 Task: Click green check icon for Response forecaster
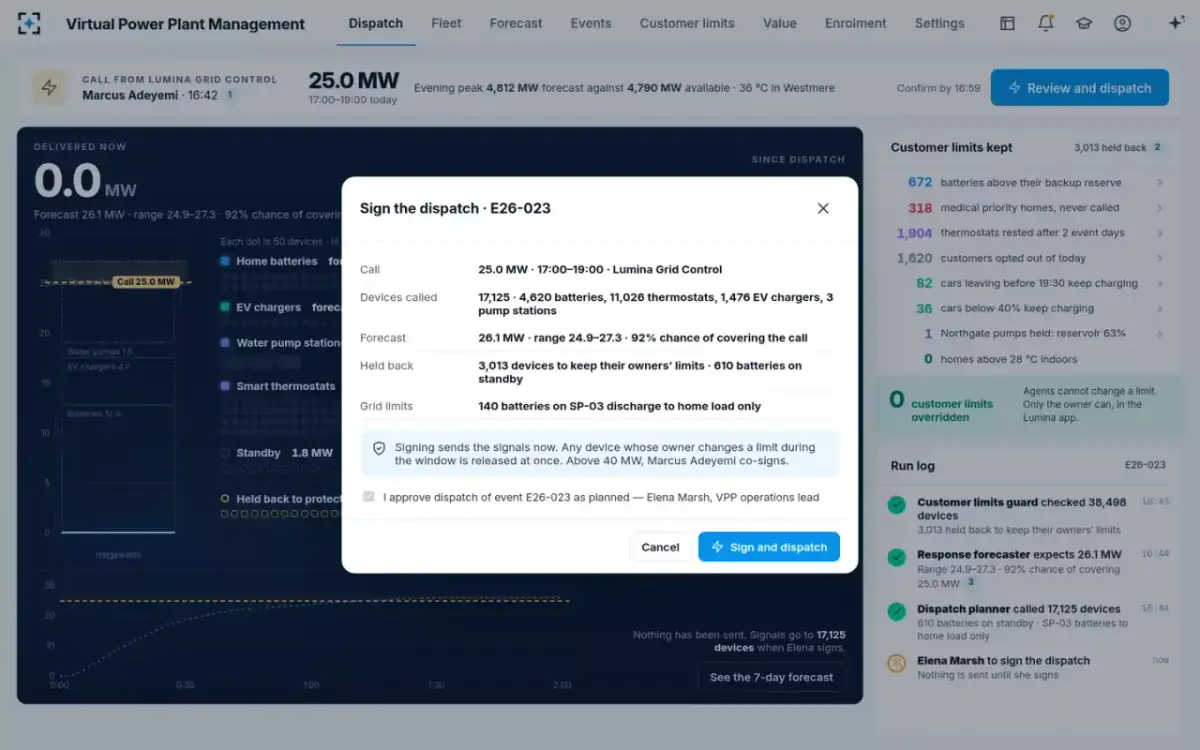897,557
